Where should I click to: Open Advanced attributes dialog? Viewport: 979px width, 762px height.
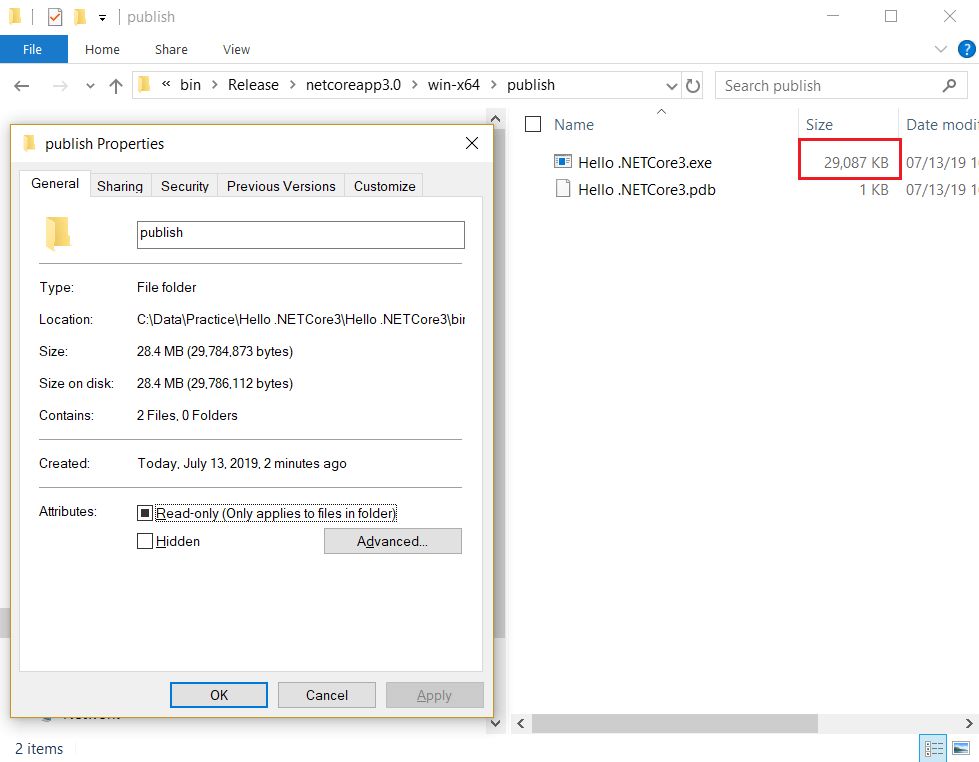(392, 541)
